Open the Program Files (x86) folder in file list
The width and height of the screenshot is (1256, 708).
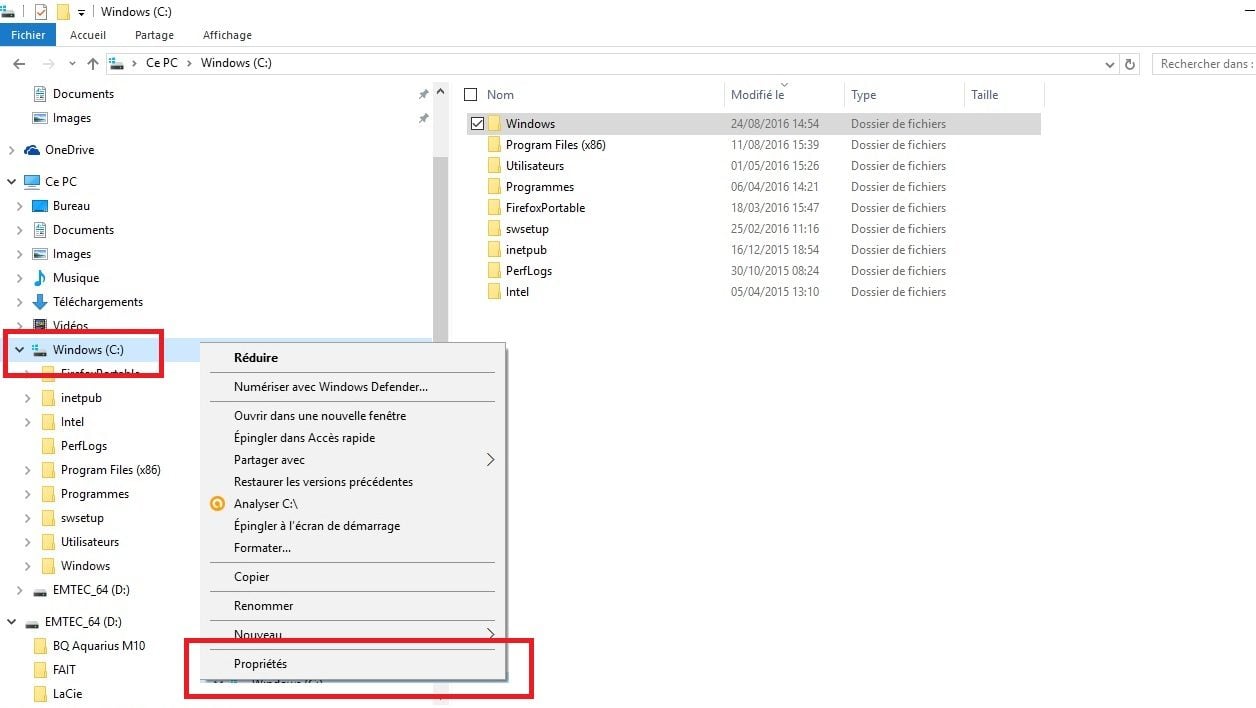555,145
